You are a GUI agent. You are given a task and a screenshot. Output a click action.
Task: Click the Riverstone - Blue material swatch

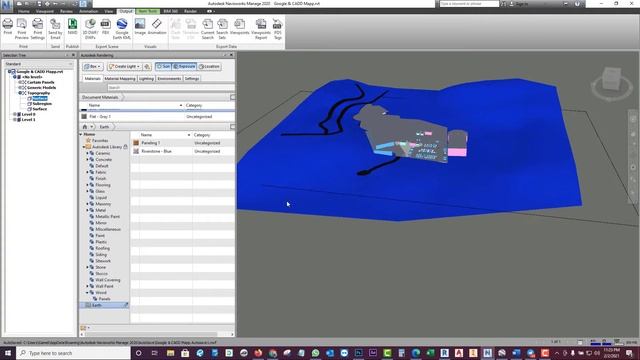pos(136,151)
